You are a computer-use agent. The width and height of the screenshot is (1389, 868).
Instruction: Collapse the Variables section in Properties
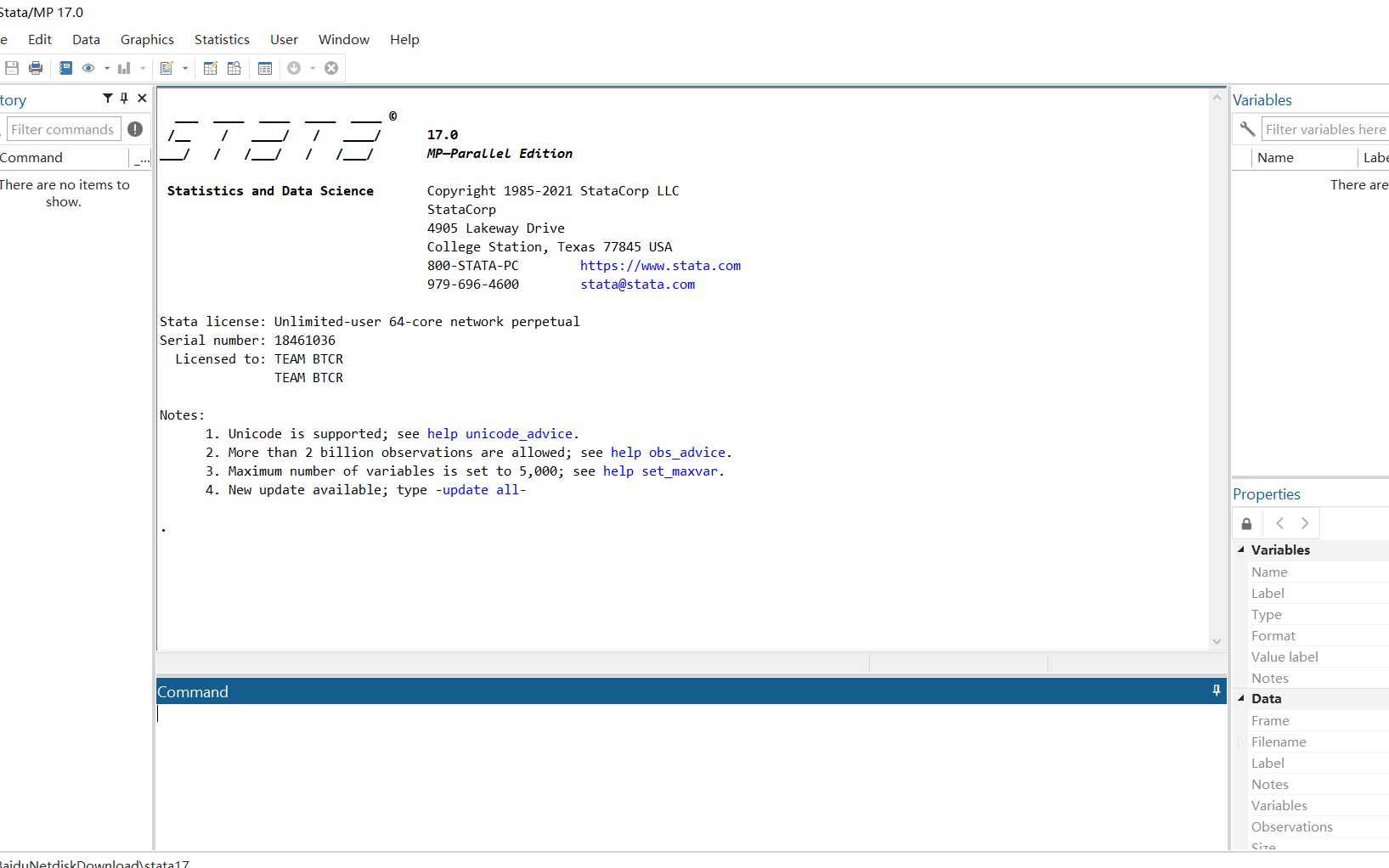point(1241,550)
